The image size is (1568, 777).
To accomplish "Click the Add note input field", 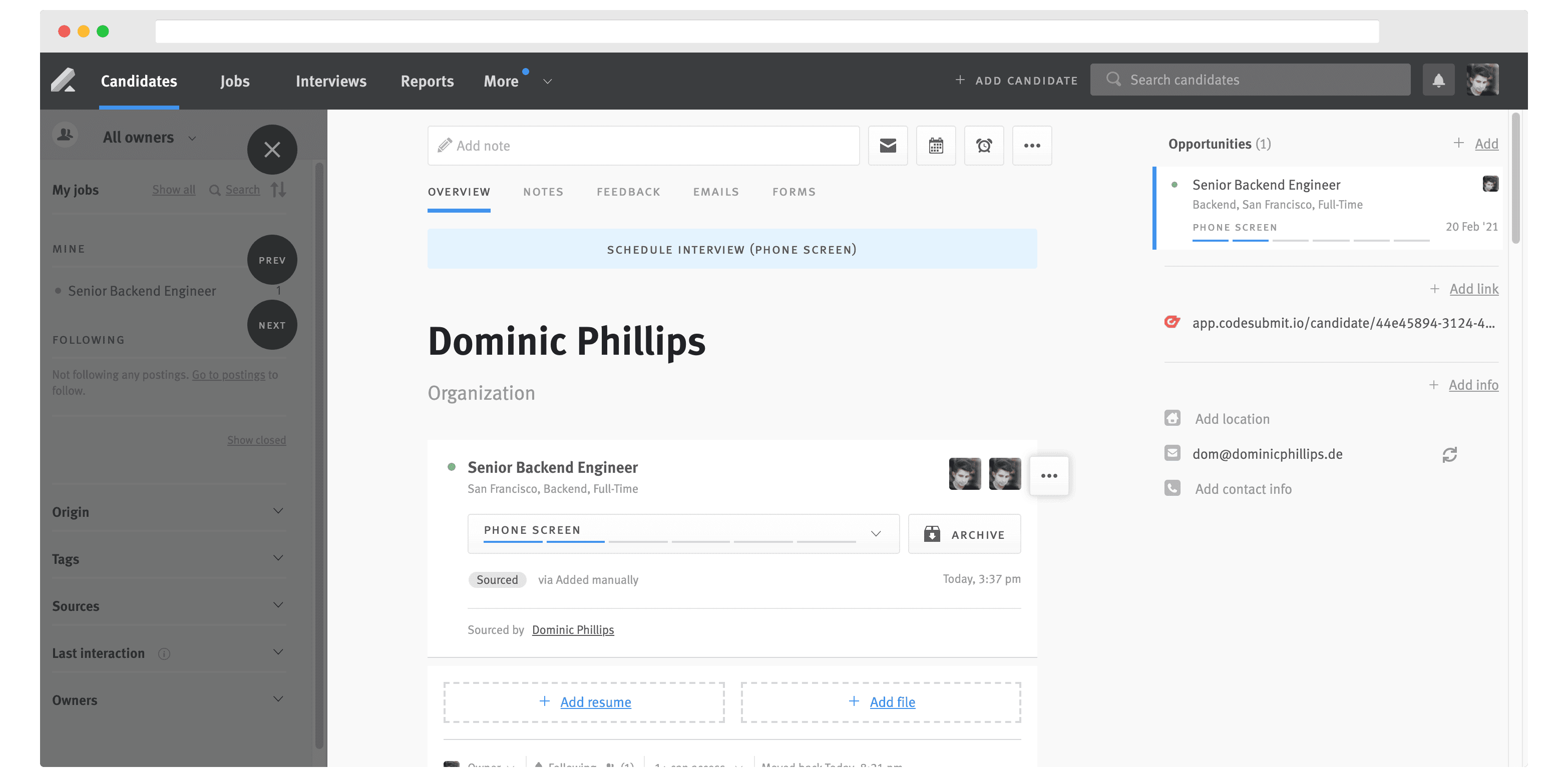I will [x=643, y=146].
